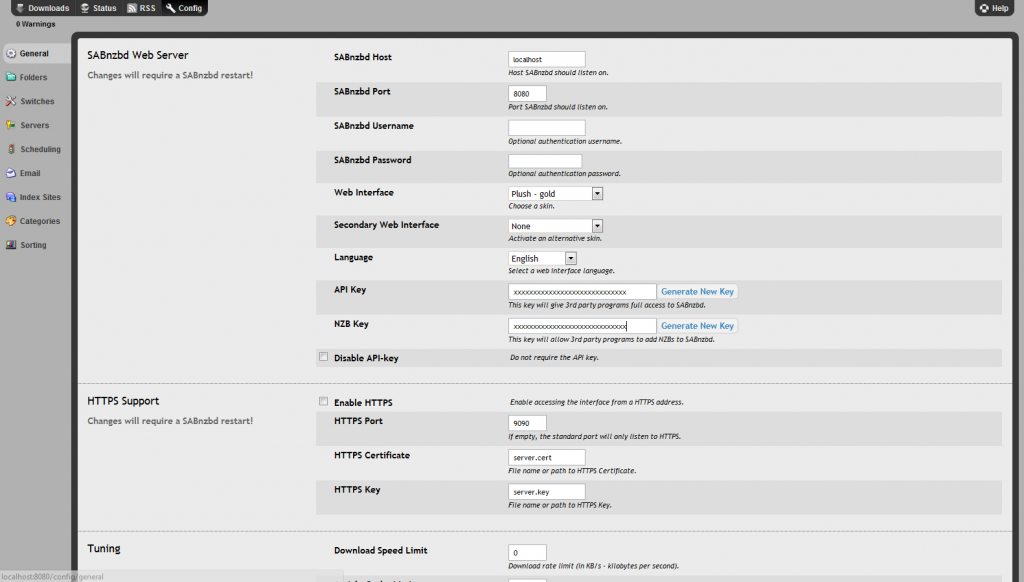
Task: Select Switches in the config sidebar
Action: pyautogui.click(x=37, y=101)
